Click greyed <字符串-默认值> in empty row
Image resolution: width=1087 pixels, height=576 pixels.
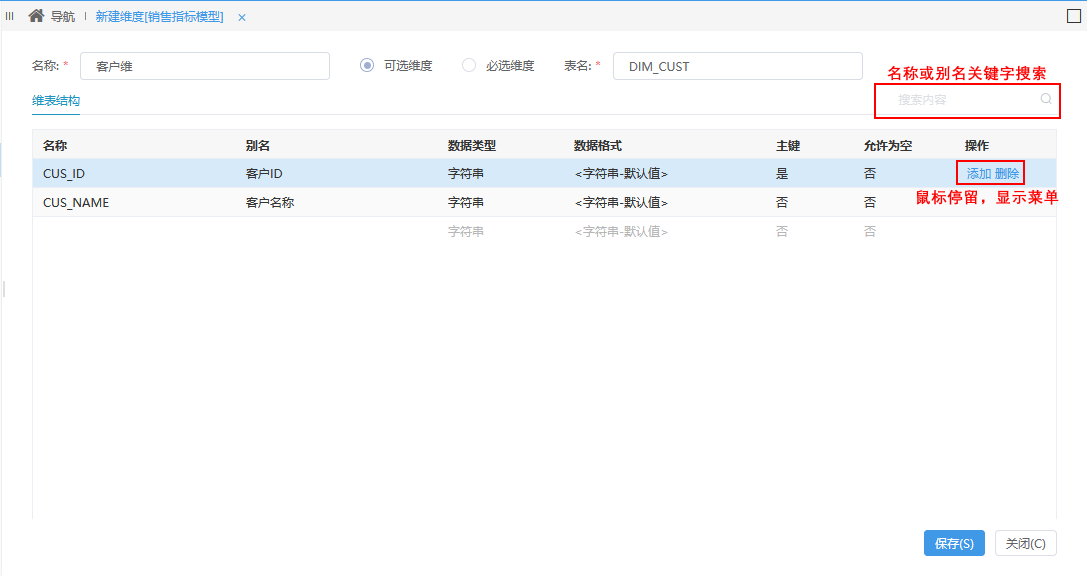point(621,232)
